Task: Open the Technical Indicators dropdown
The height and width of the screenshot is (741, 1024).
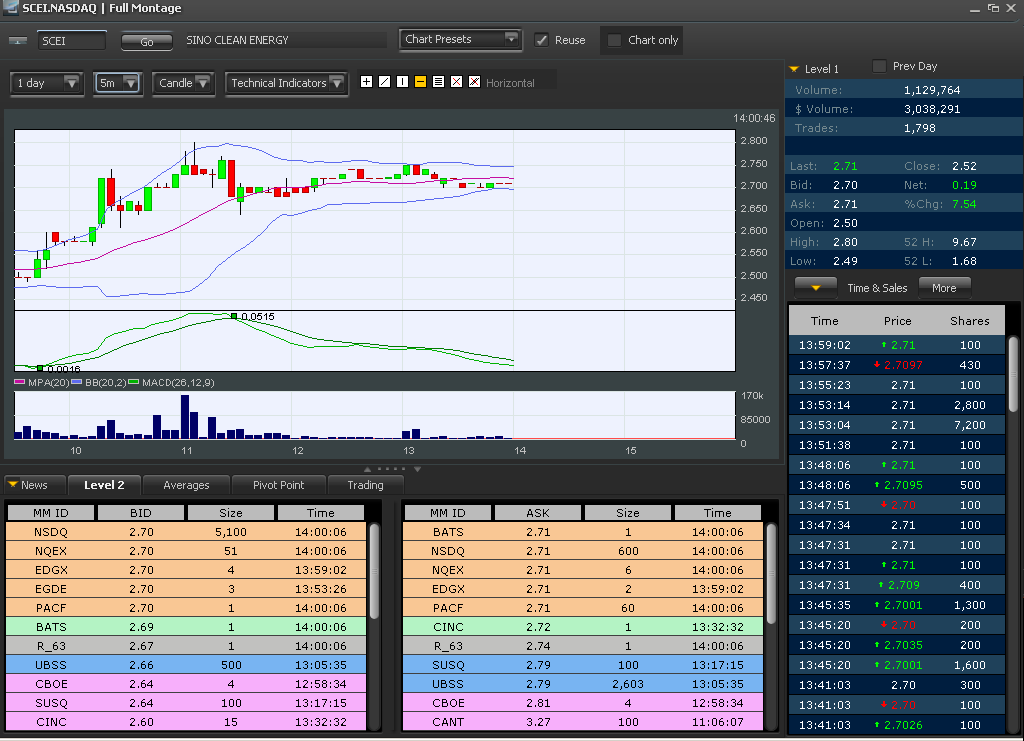Action: tap(286, 83)
